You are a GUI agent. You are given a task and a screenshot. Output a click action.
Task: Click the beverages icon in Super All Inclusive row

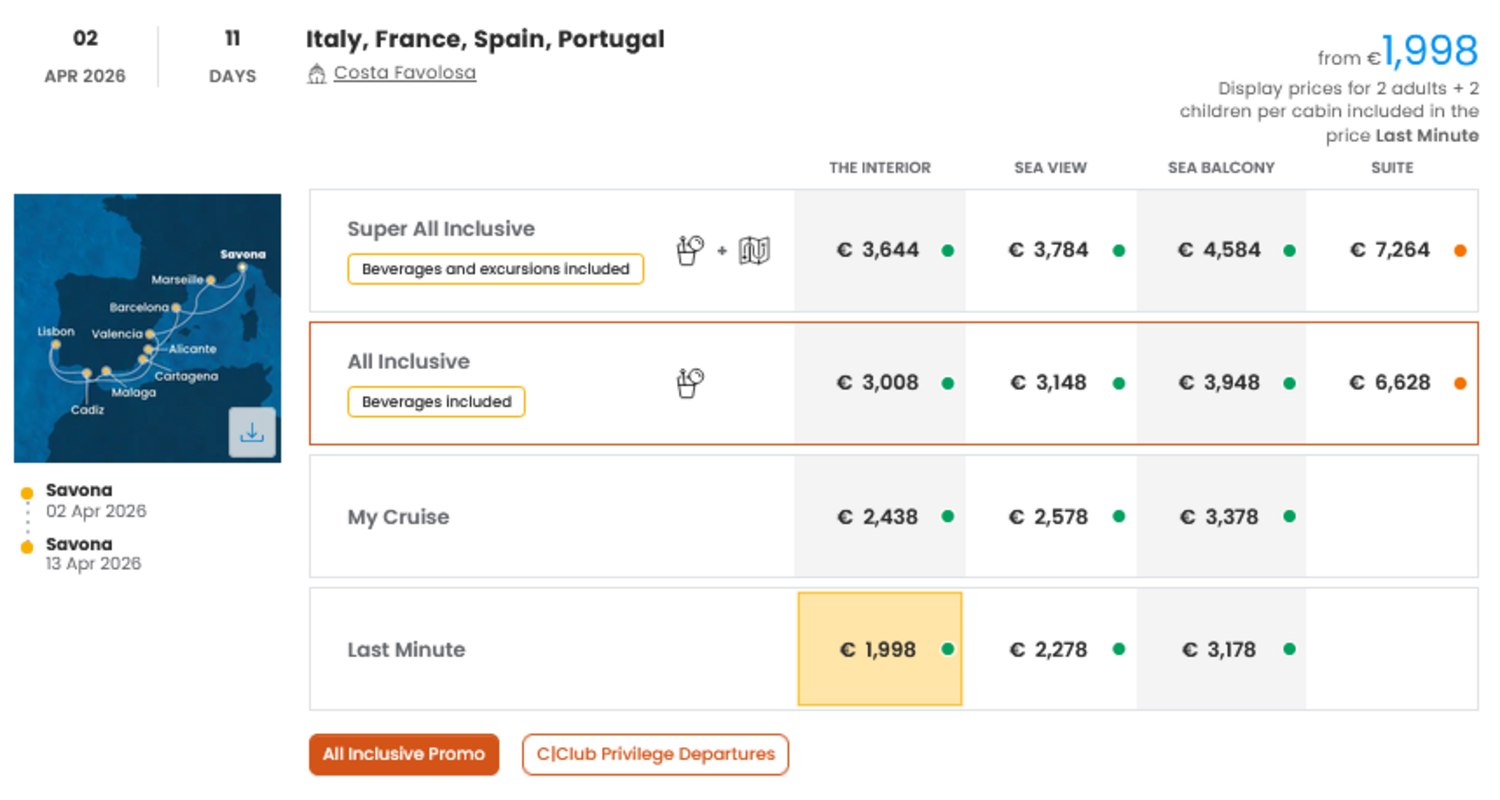[690, 250]
